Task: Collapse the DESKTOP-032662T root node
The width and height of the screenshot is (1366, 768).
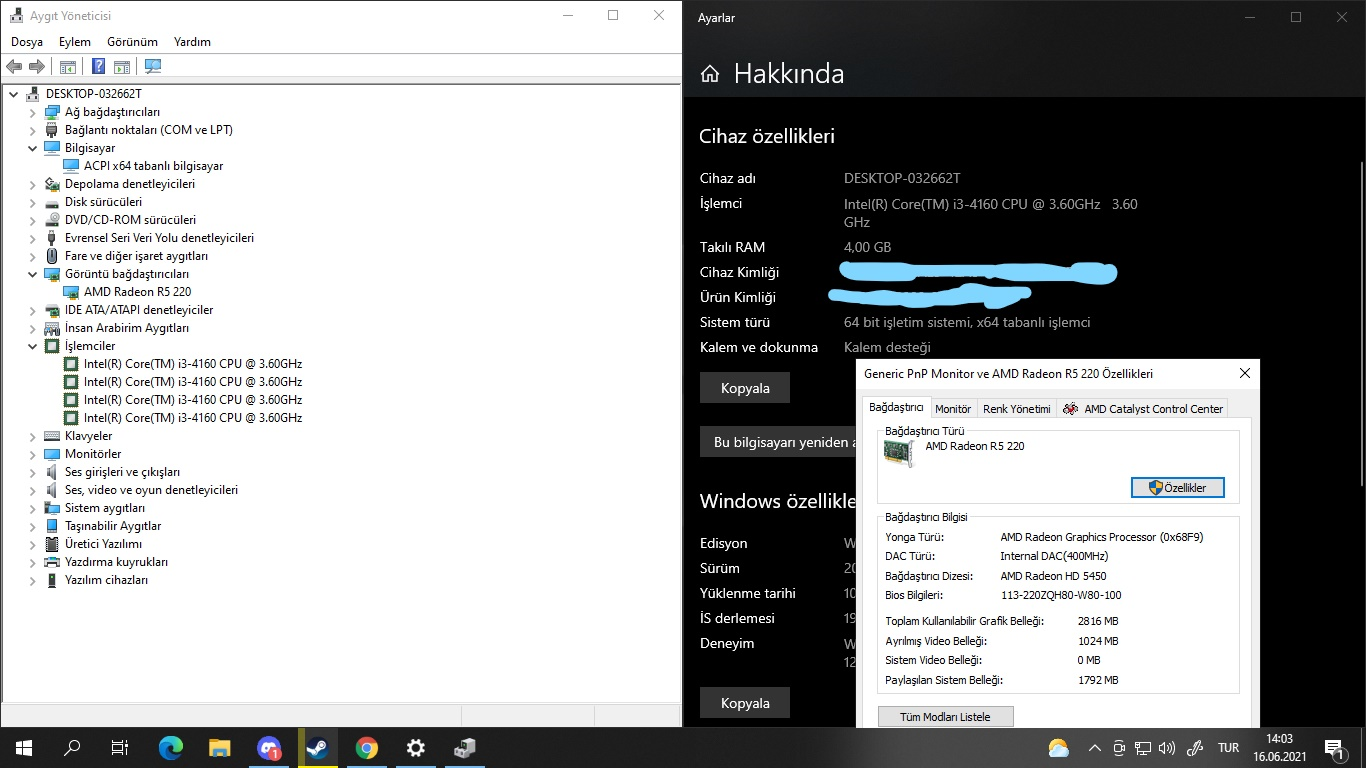Action: [13, 94]
